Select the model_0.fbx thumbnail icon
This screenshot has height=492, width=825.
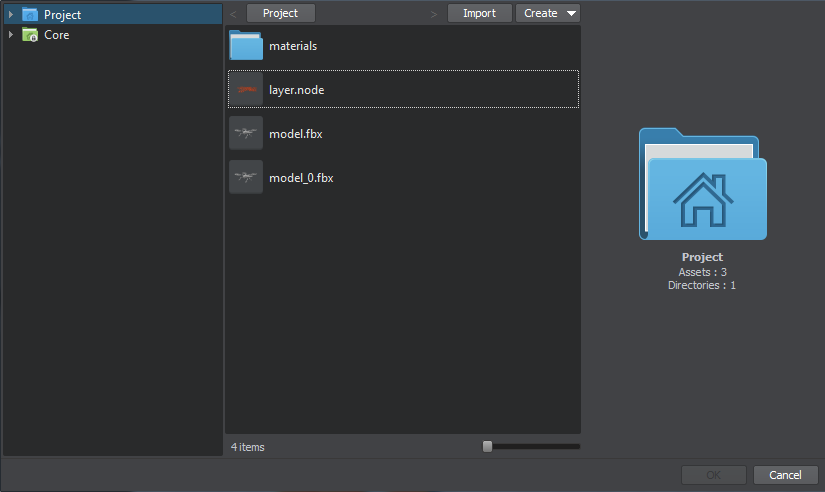click(x=245, y=177)
